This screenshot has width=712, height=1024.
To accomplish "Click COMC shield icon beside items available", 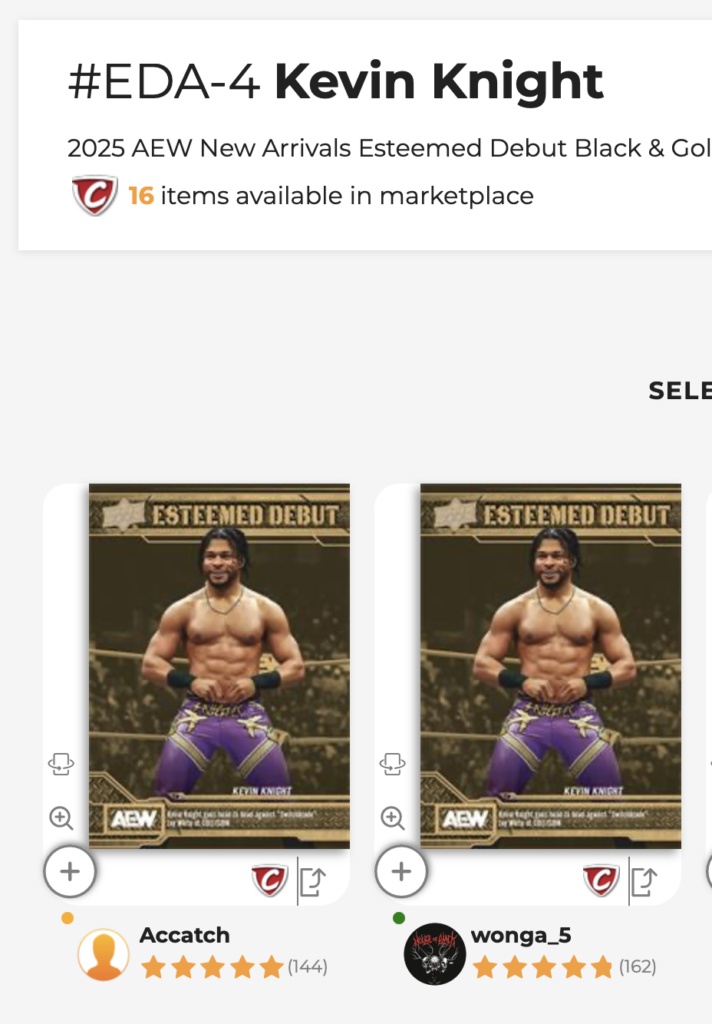I will coord(94,196).
